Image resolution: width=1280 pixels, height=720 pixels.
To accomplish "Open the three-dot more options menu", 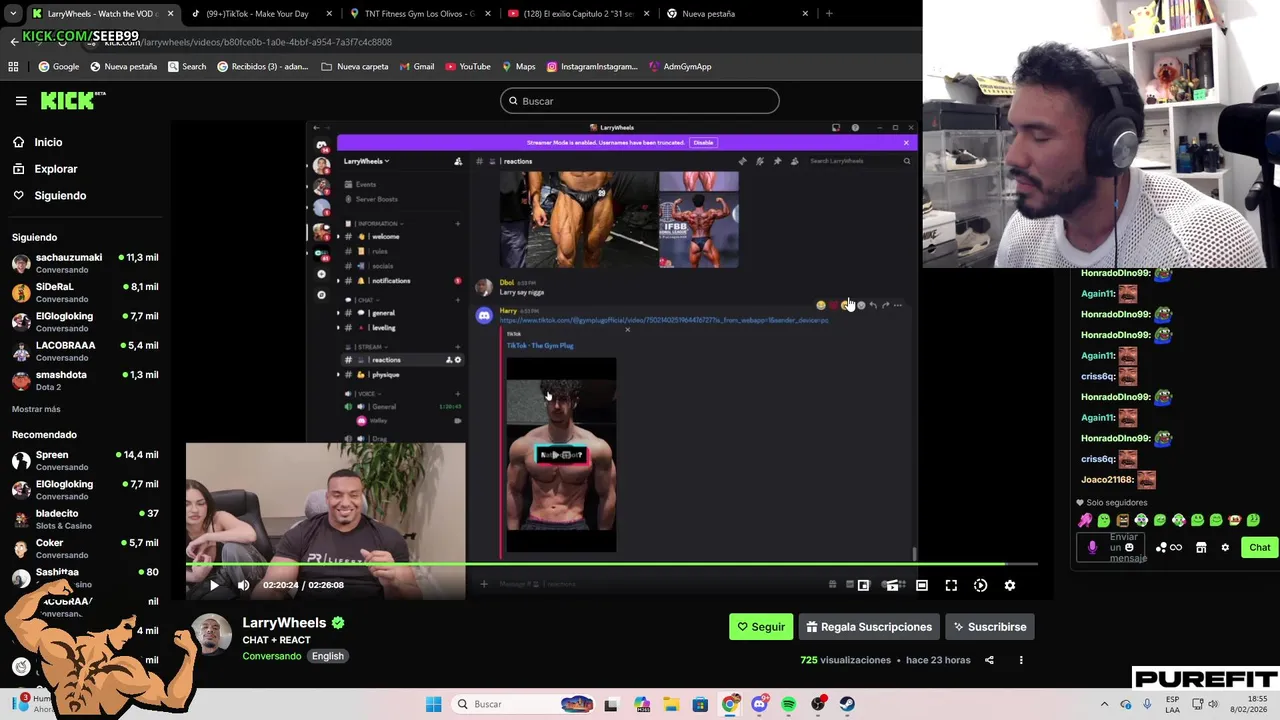I will tap(1021, 660).
